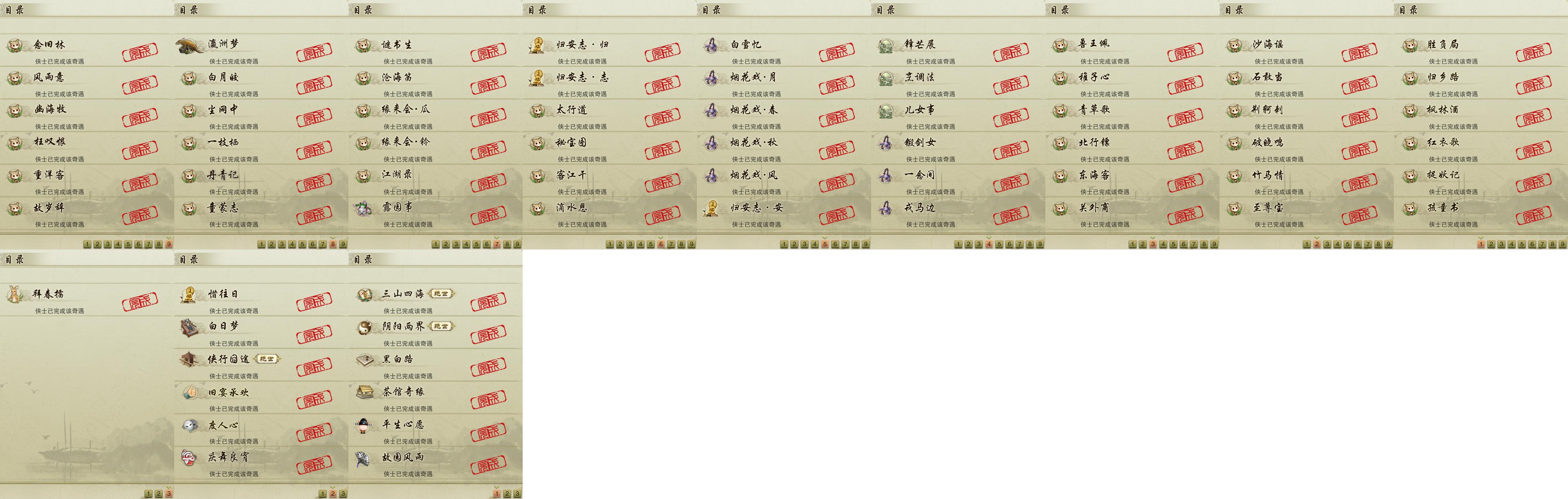The height and width of the screenshot is (499, 1568).
Task: Select highlighted page 9 under 故岁辞 list
Action: (169, 245)
